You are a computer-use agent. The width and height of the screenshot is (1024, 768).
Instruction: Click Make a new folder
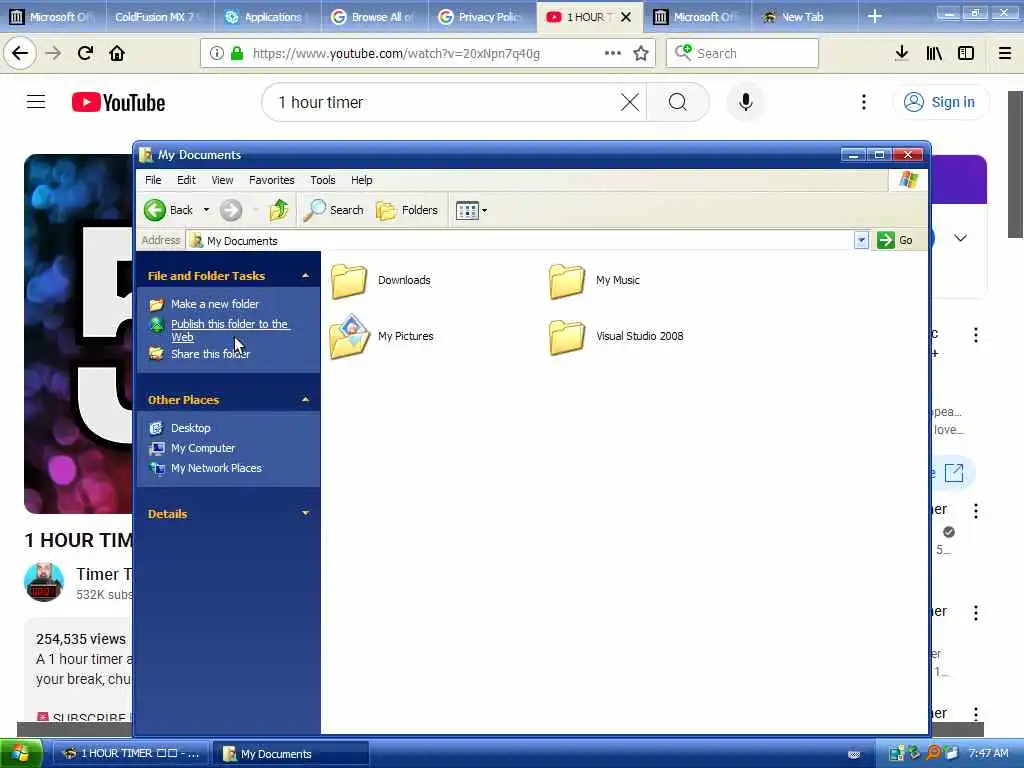point(214,304)
